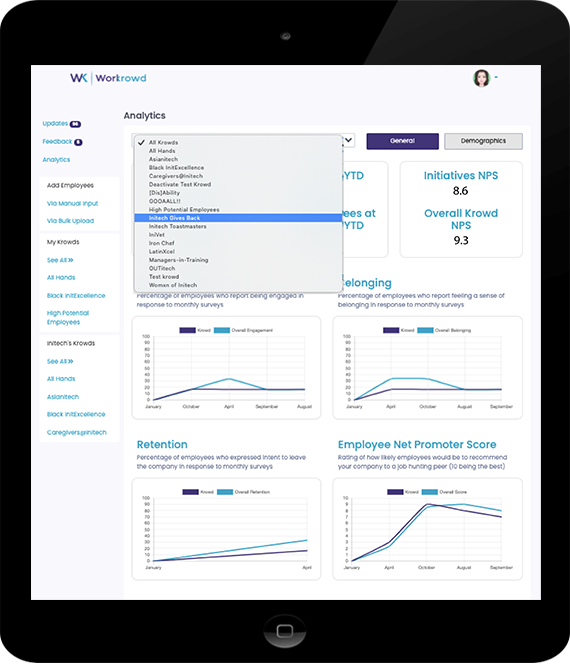Select Black InitExcellence in dropdown list
The width and height of the screenshot is (570, 667).
(x=238, y=168)
